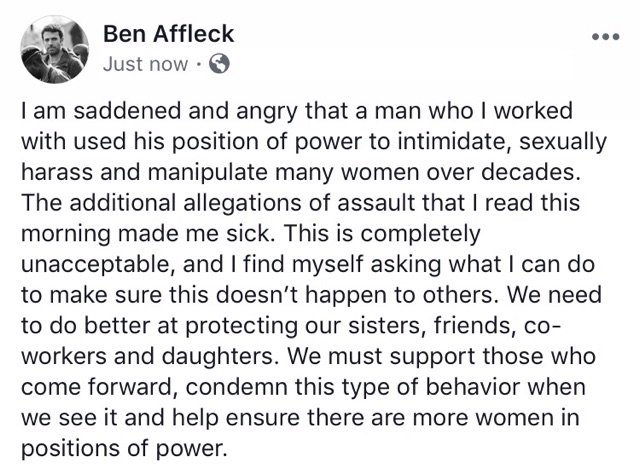This screenshot has width=640, height=469.
Task: Click the first line starting 'I am saddened'
Action: coord(297,111)
